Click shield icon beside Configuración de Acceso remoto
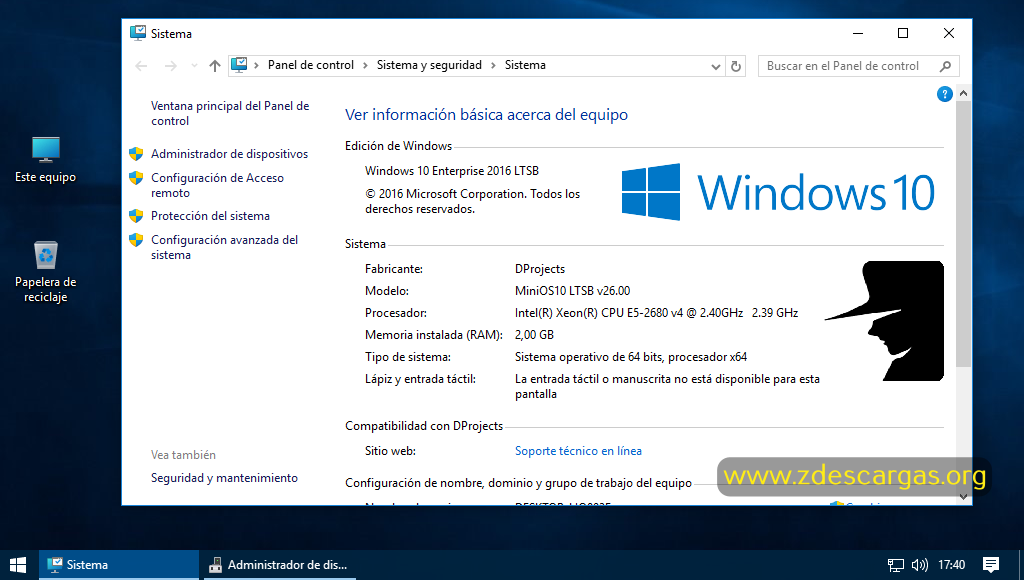 click(x=136, y=178)
